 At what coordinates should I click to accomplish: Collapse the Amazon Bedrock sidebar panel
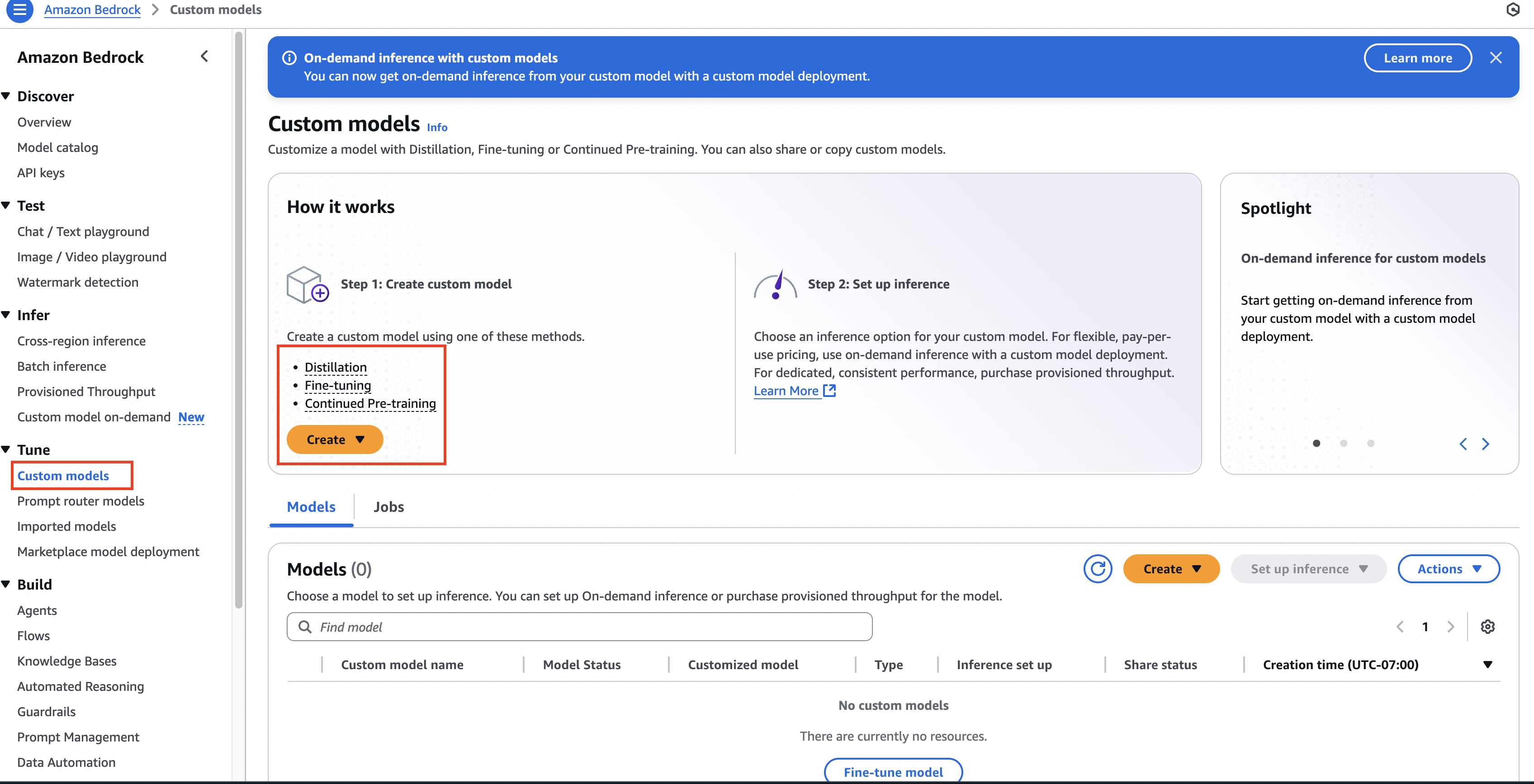(204, 57)
